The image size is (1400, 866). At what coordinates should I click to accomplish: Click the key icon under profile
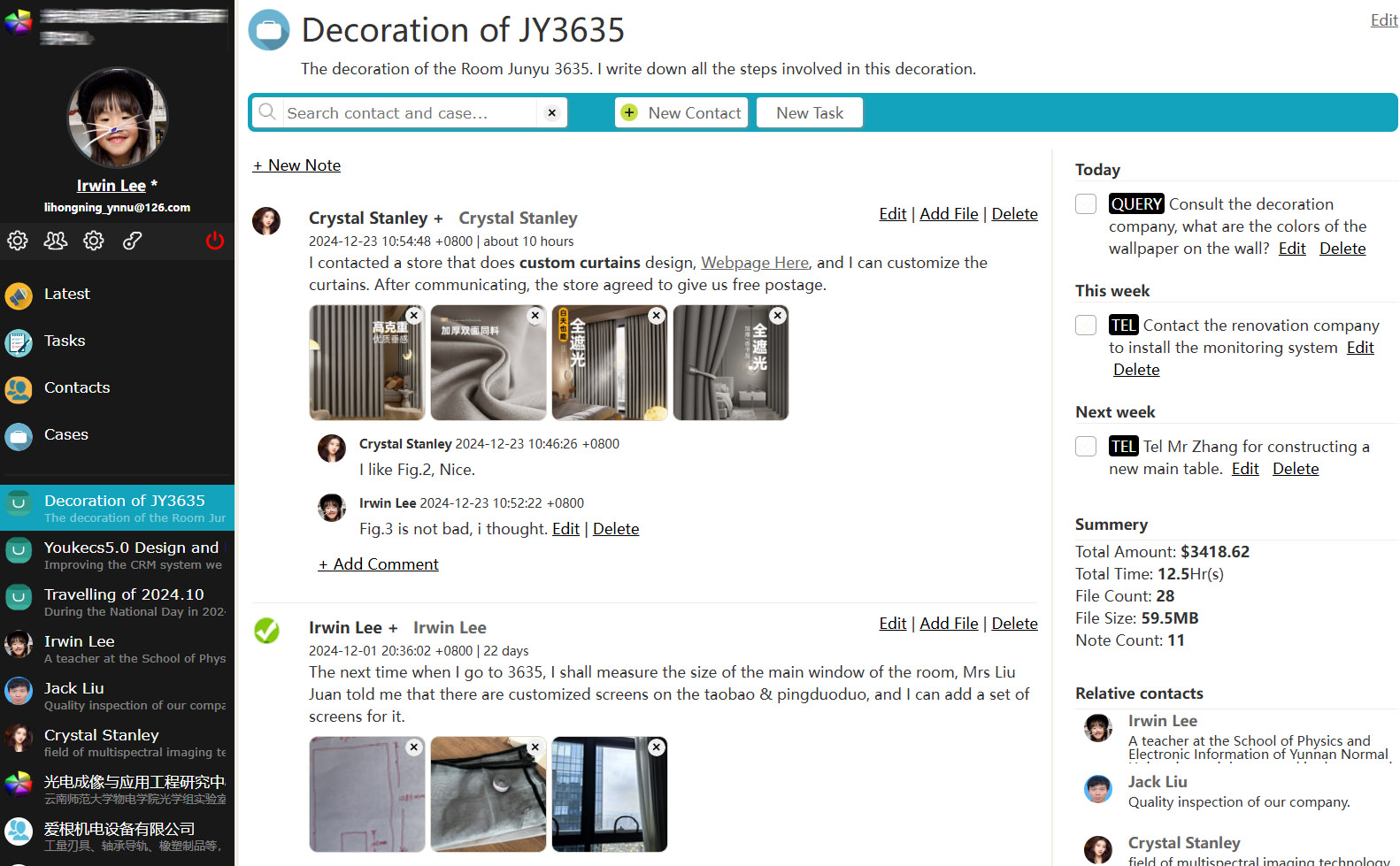click(133, 241)
